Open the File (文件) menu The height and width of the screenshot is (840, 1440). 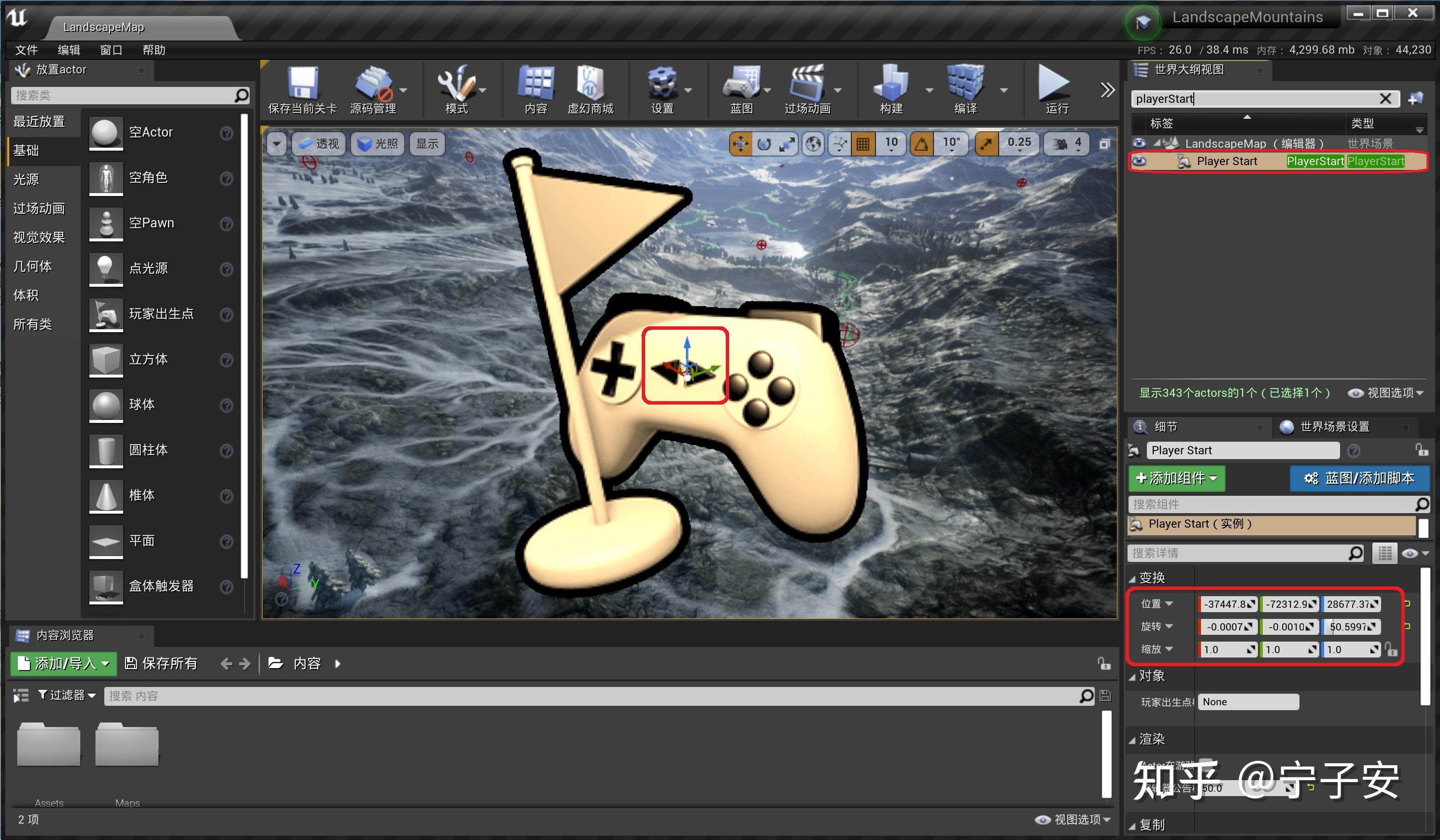click(x=26, y=50)
